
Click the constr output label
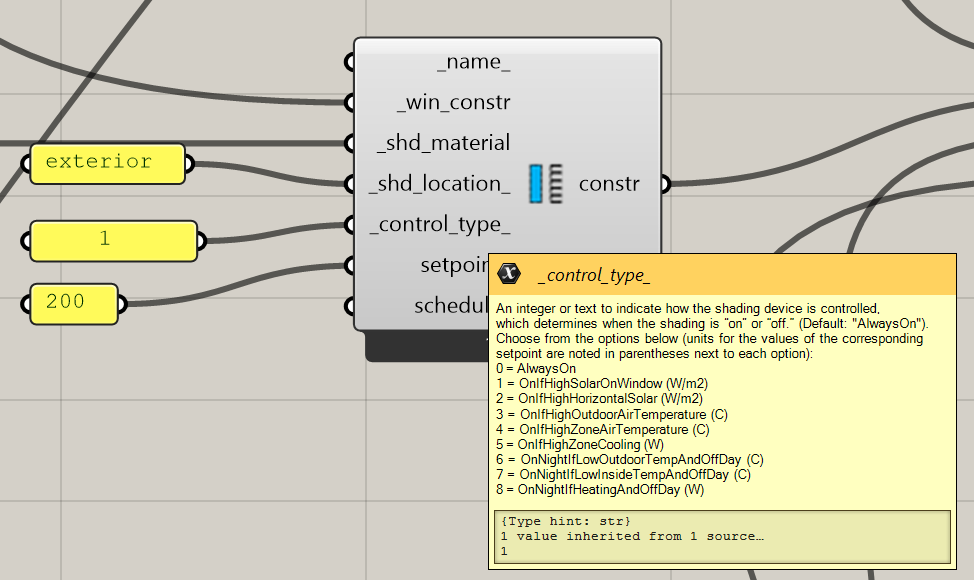pyautogui.click(x=608, y=184)
